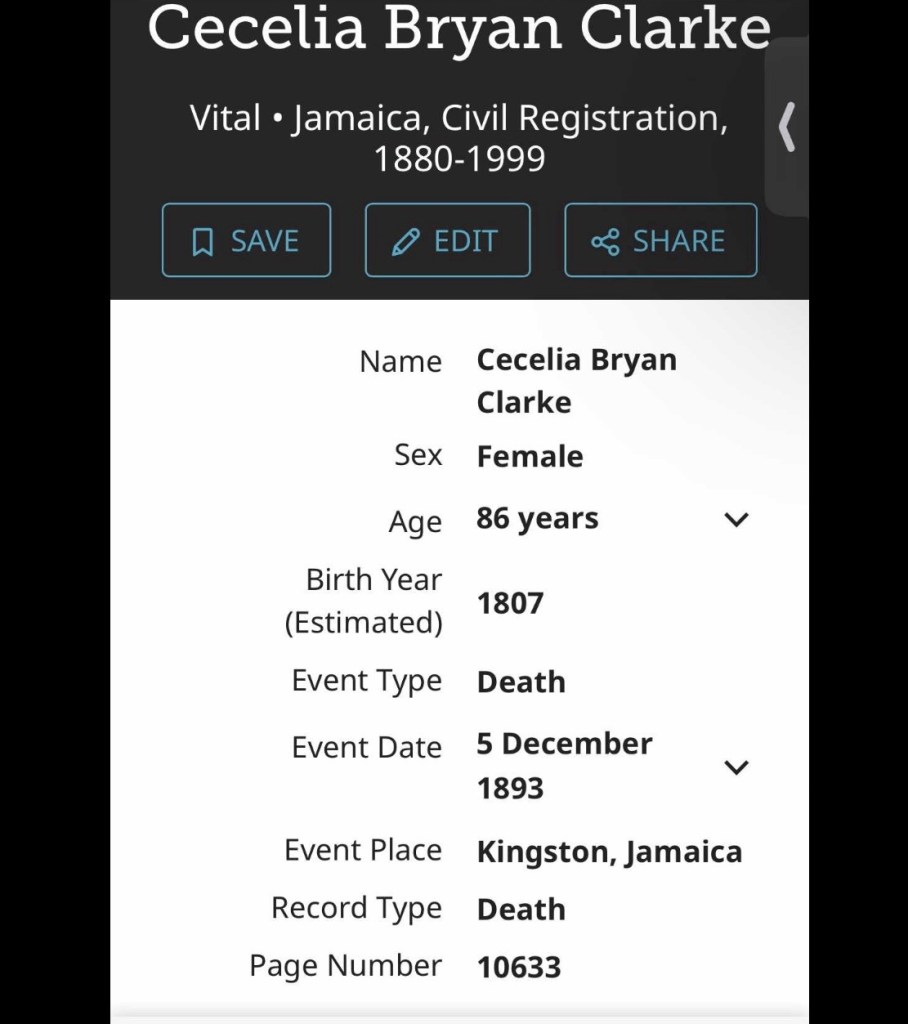The image size is (908, 1024).
Task: Click the Birth Year (Estimated) field label
Action: click(x=364, y=601)
